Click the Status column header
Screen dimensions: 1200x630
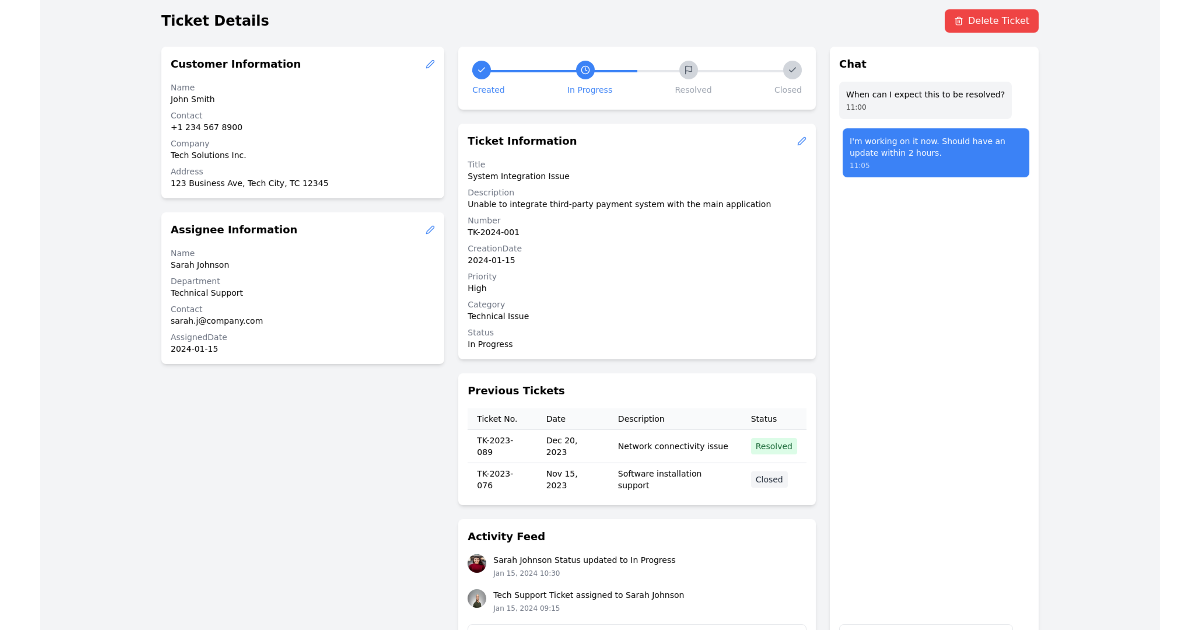click(763, 419)
